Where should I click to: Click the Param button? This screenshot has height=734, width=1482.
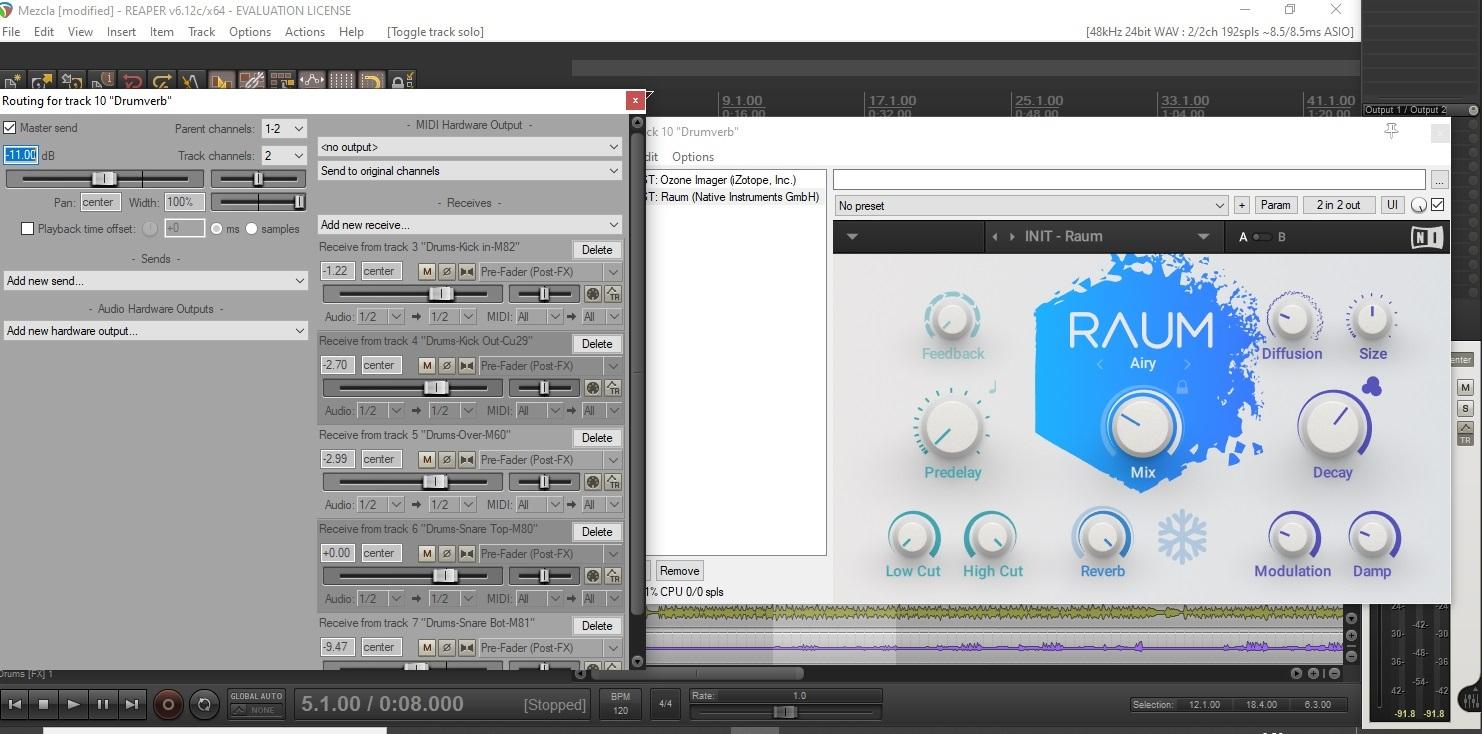coord(1275,205)
